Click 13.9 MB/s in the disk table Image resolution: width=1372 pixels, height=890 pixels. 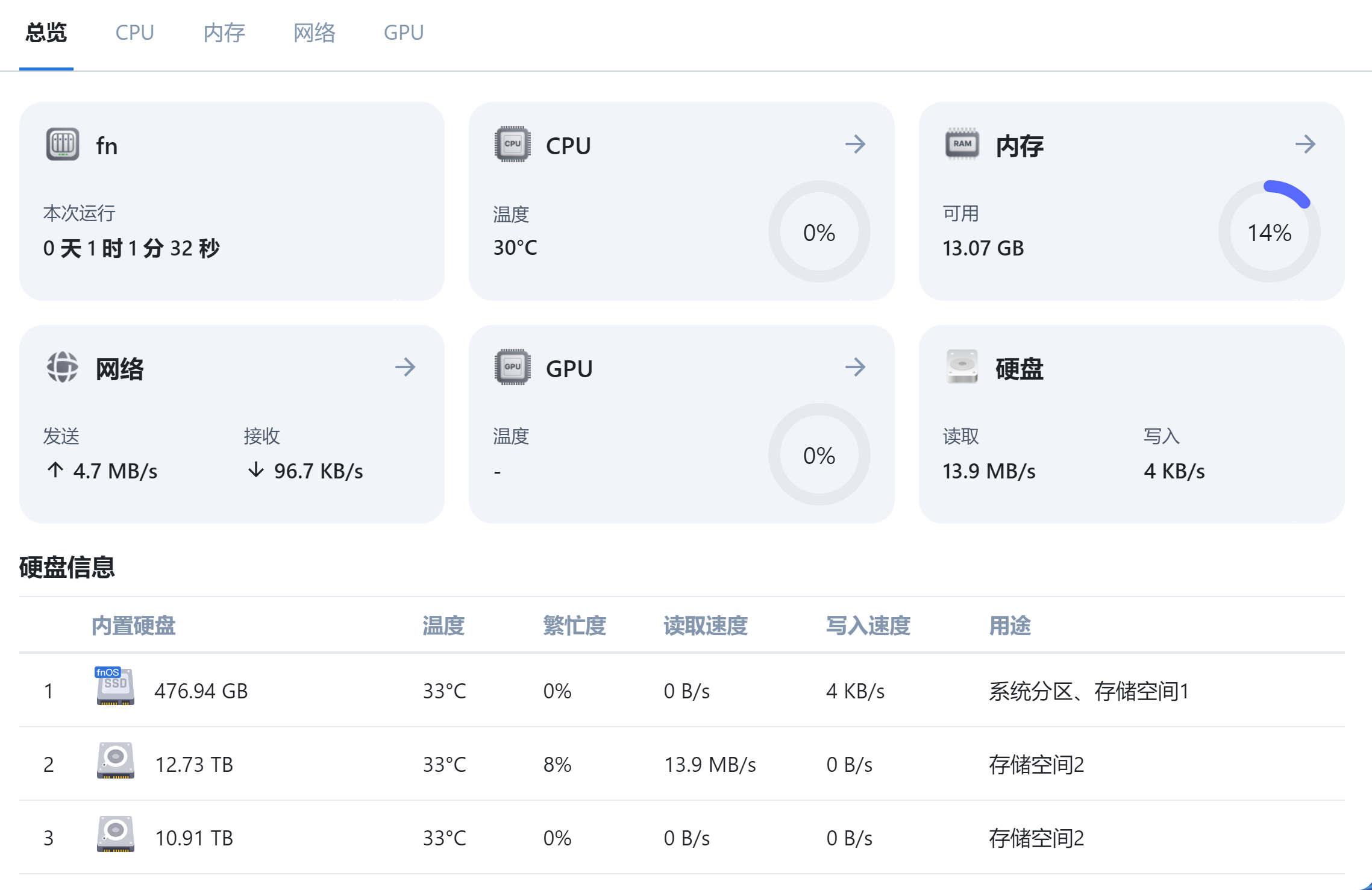(x=710, y=765)
